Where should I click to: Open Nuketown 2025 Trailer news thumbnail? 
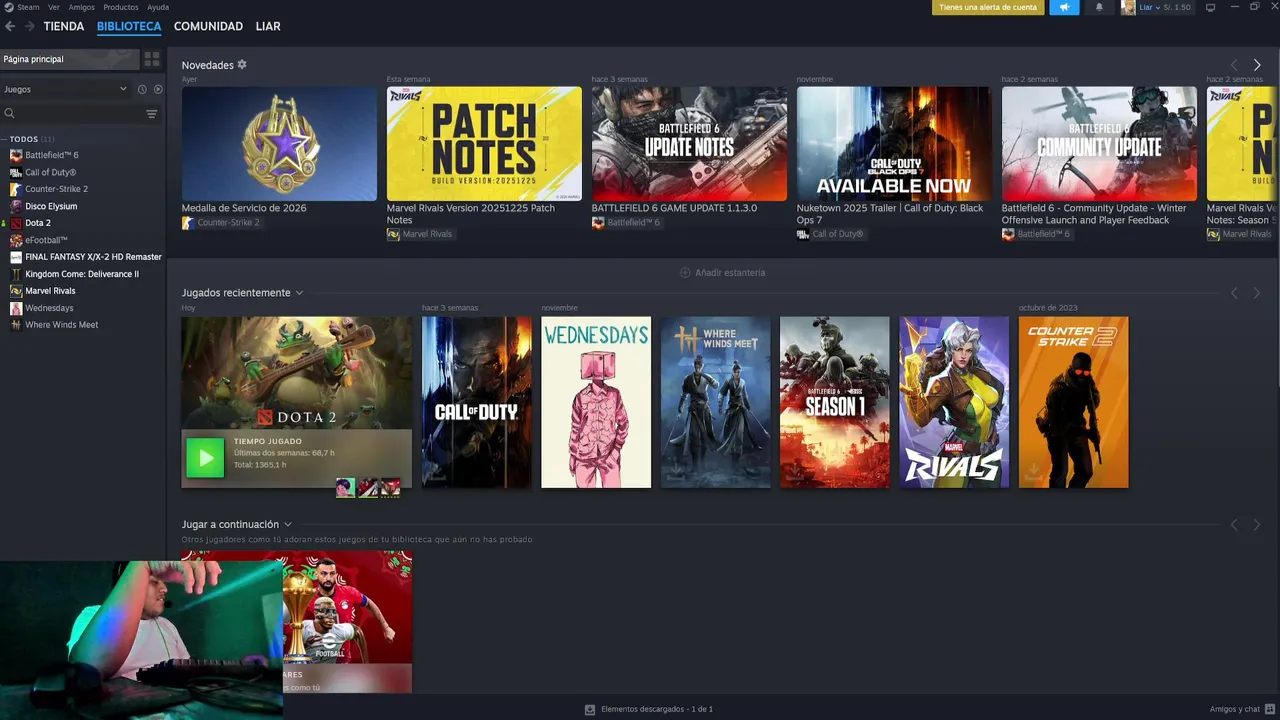tap(894, 144)
